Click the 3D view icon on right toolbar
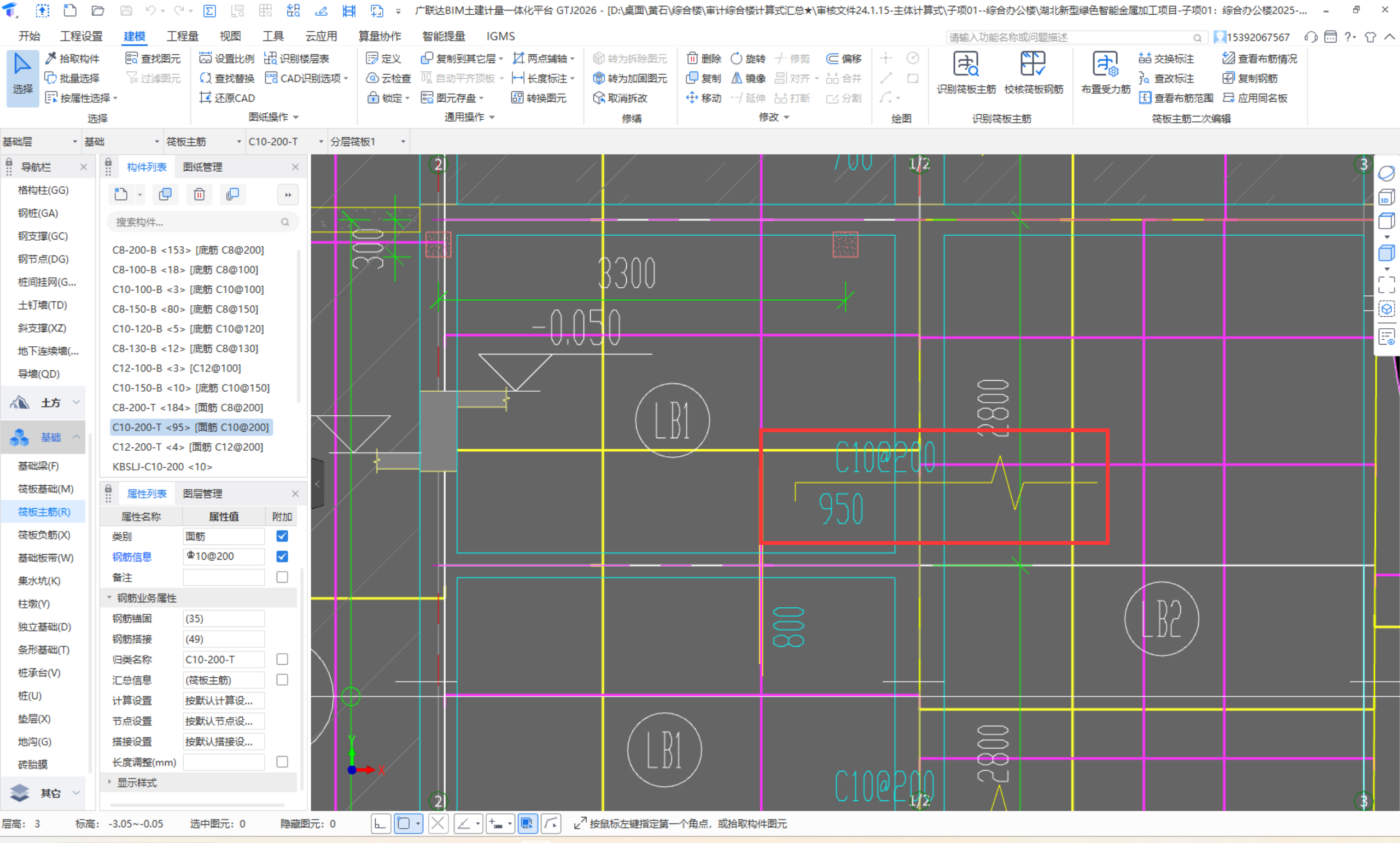 point(1386,197)
